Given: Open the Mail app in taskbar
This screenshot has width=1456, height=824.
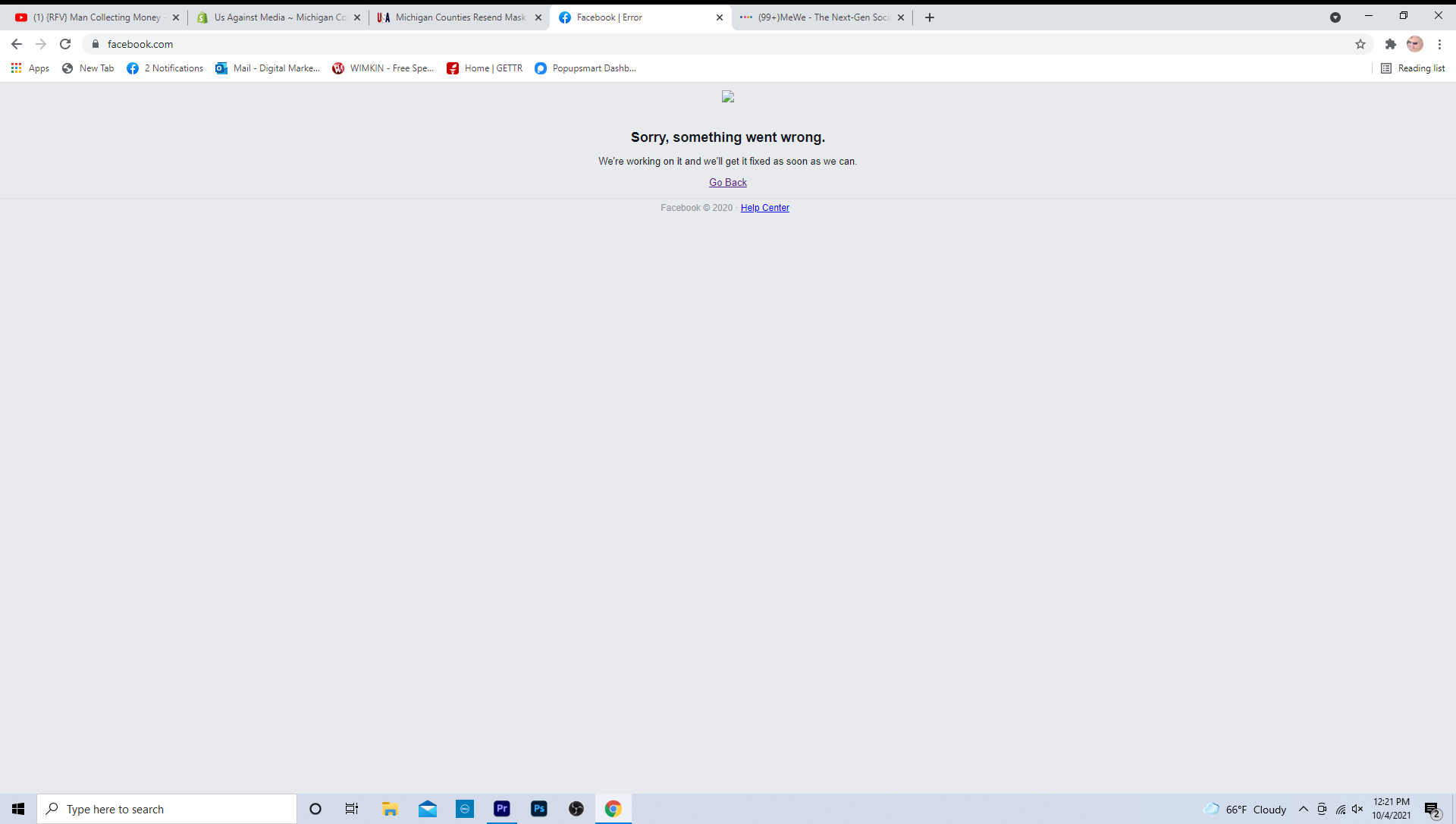Looking at the screenshot, I should click(x=428, y=809).
